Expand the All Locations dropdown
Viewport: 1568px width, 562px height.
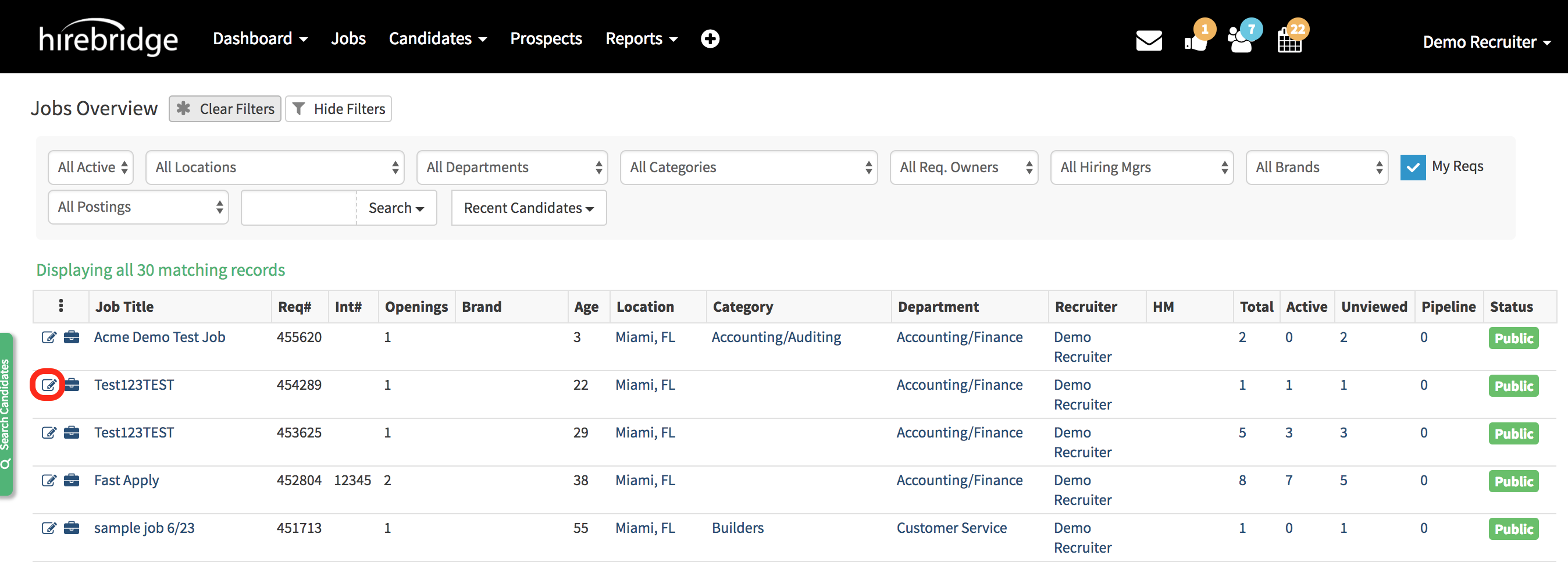(x=275, y=168)
